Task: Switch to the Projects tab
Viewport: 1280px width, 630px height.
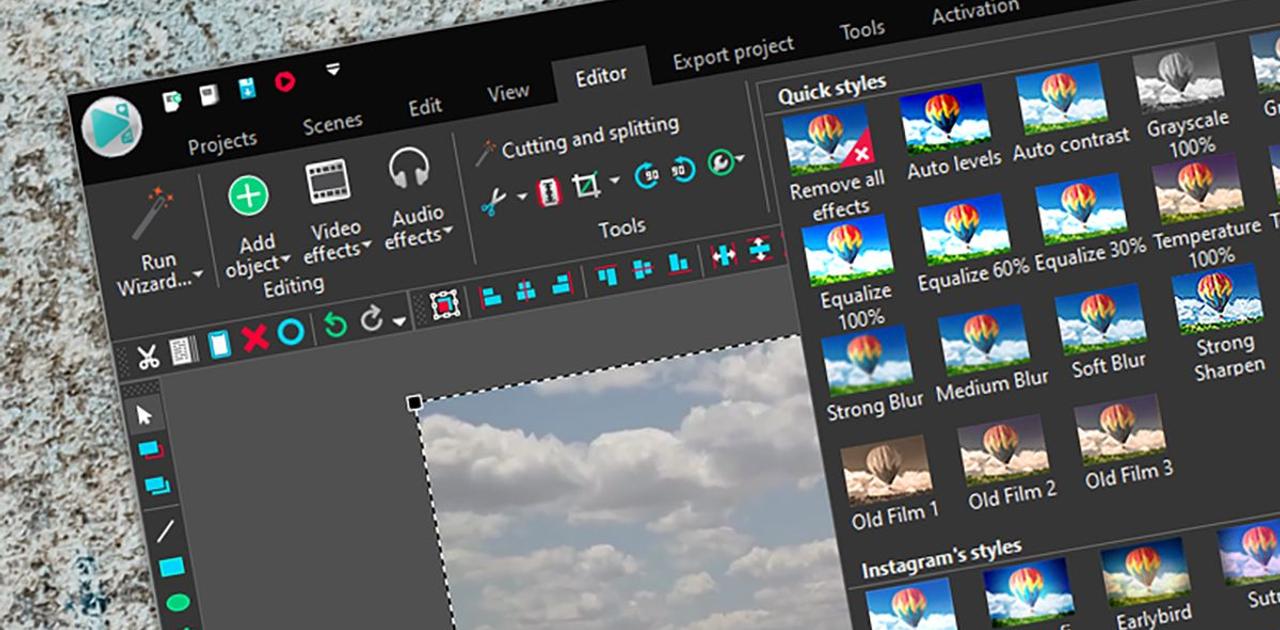Action: click(x=222, y=141)
